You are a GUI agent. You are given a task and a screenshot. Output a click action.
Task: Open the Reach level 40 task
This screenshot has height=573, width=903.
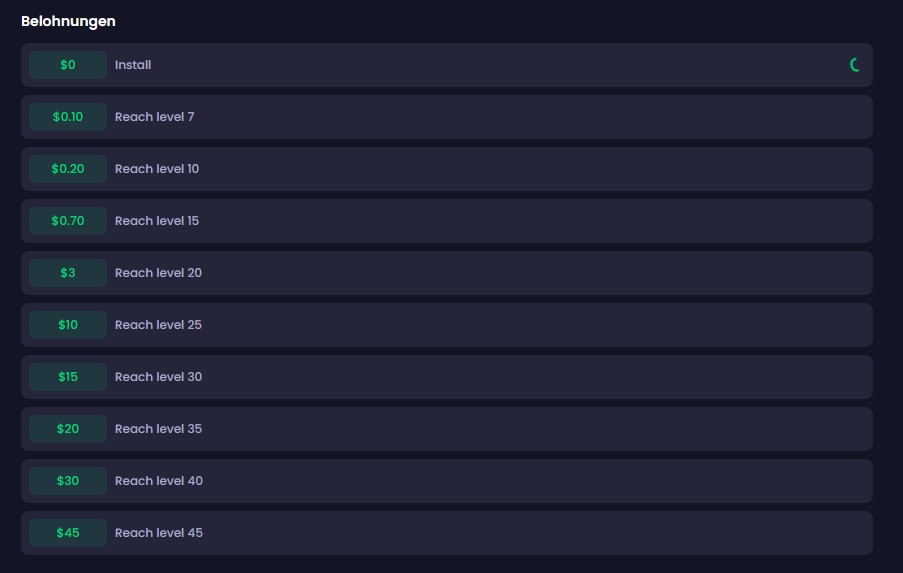(447, 481)
